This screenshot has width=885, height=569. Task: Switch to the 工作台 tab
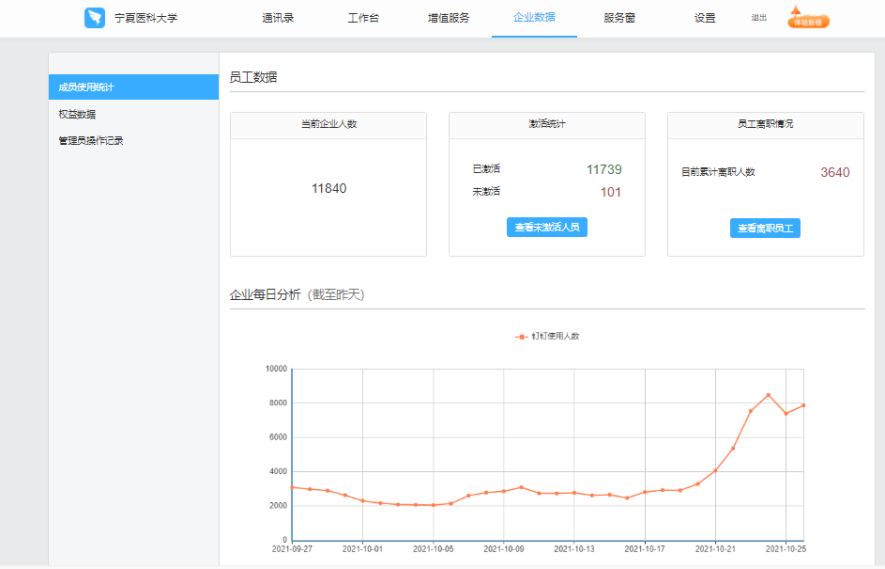pyautogui.click(x=363, y=18)
